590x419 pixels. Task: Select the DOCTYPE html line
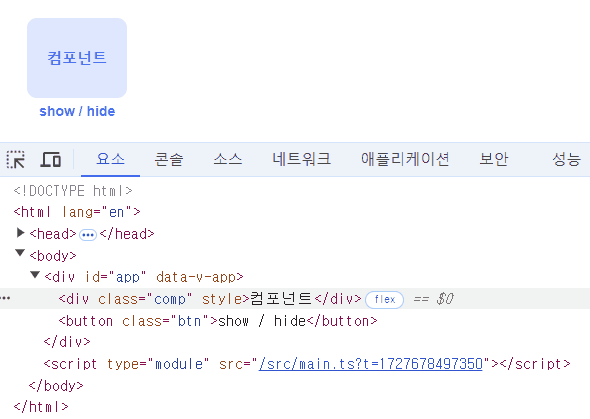(x=73, y=191)
